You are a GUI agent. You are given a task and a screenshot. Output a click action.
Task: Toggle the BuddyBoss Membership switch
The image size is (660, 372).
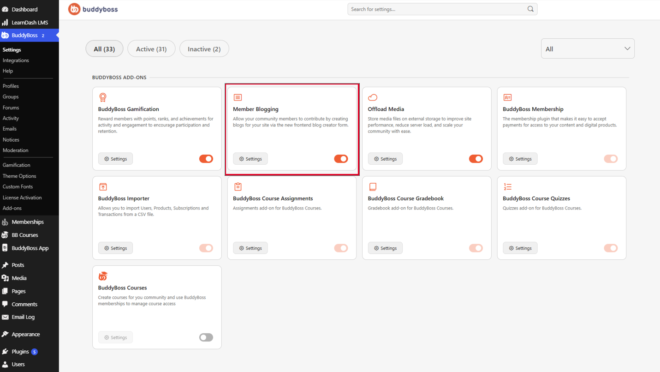coord(611,159)
